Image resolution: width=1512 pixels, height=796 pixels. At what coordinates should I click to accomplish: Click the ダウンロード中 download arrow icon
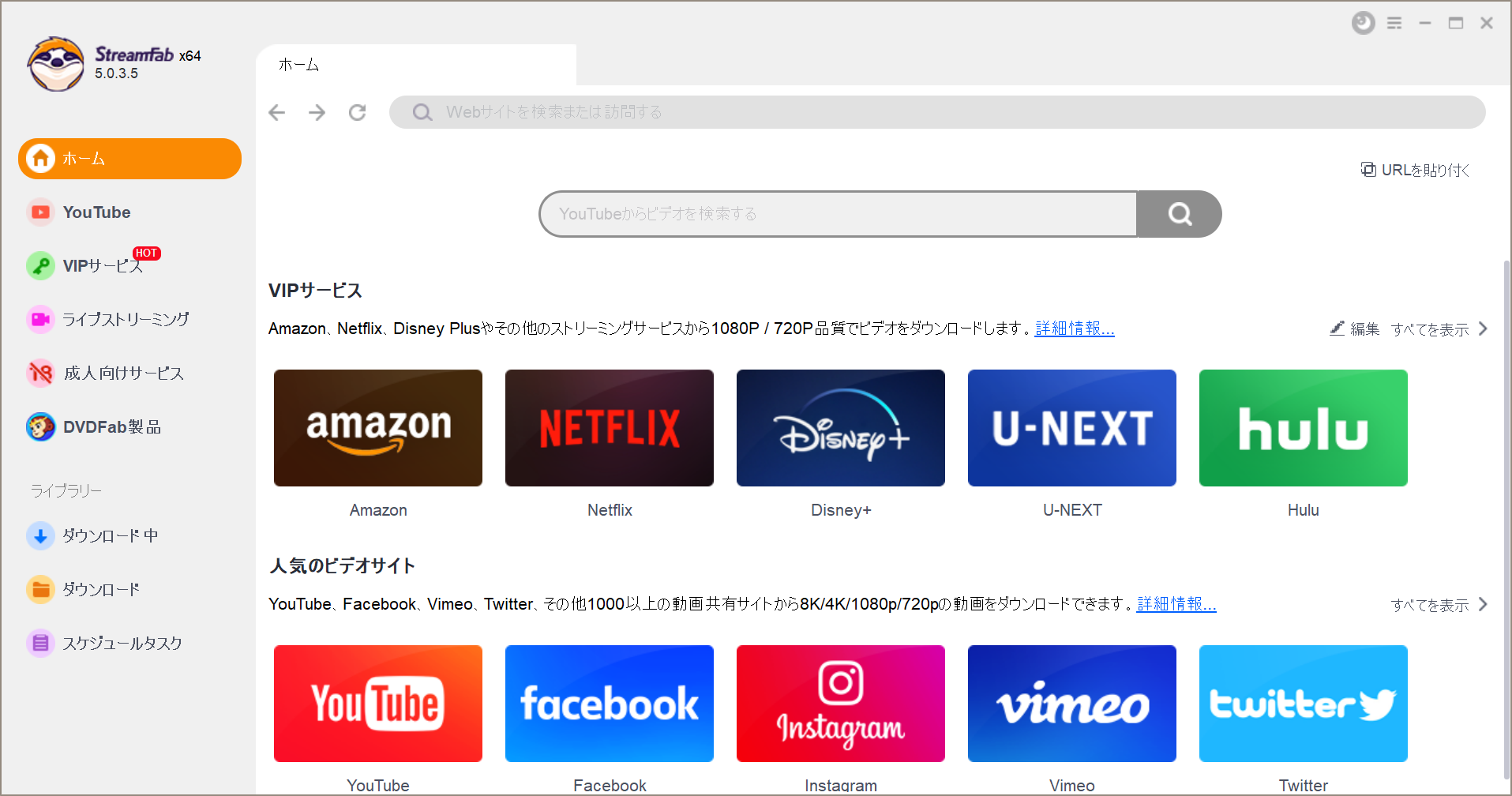40,536
